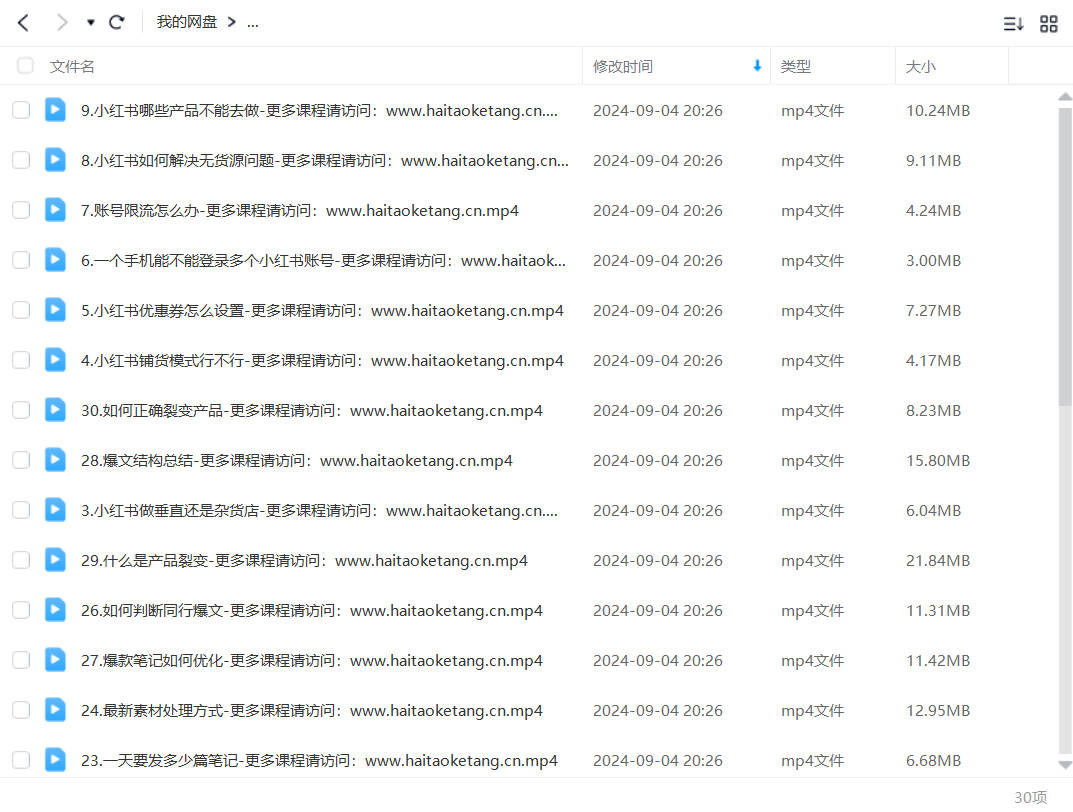Expand the collapsed path ellipsis
The image size is (1073, 812).
[x=253, y=24]
